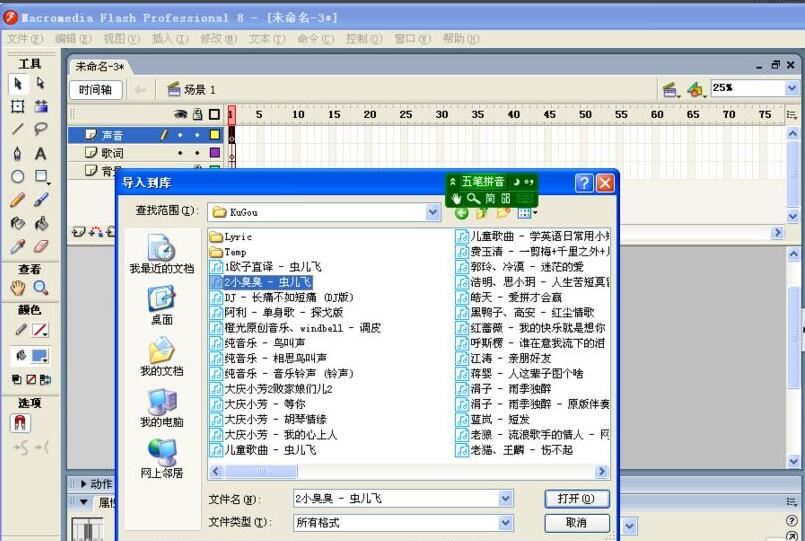Open the 插入 menu

click(170, 38)
